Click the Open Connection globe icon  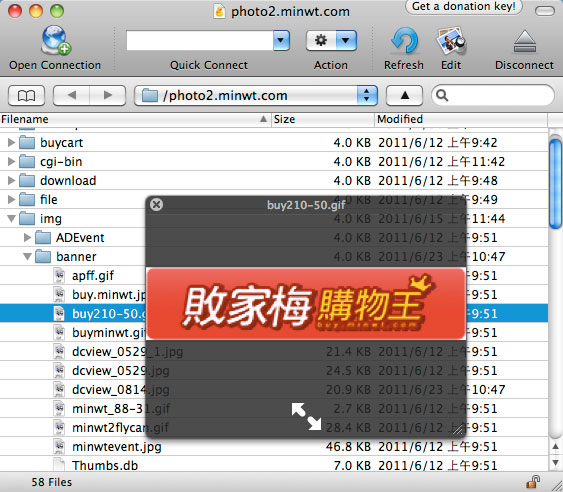[x=56, y=40]
